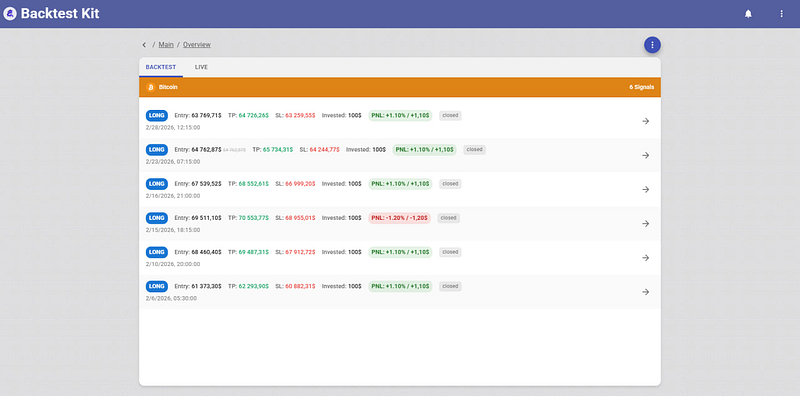Click the Backtest Kit title
The image size is (800, 396).
point(60,14)
